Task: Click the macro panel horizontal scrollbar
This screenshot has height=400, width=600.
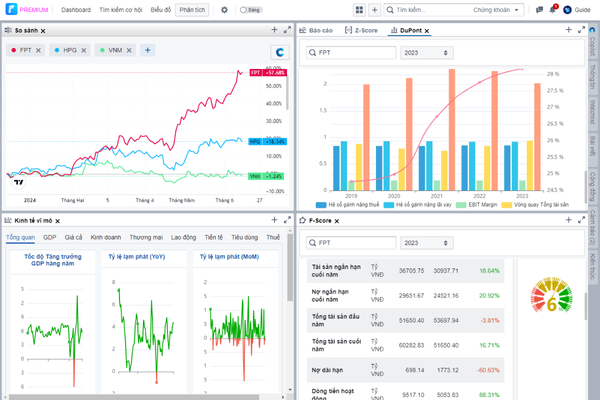Action: click(134, 397)
